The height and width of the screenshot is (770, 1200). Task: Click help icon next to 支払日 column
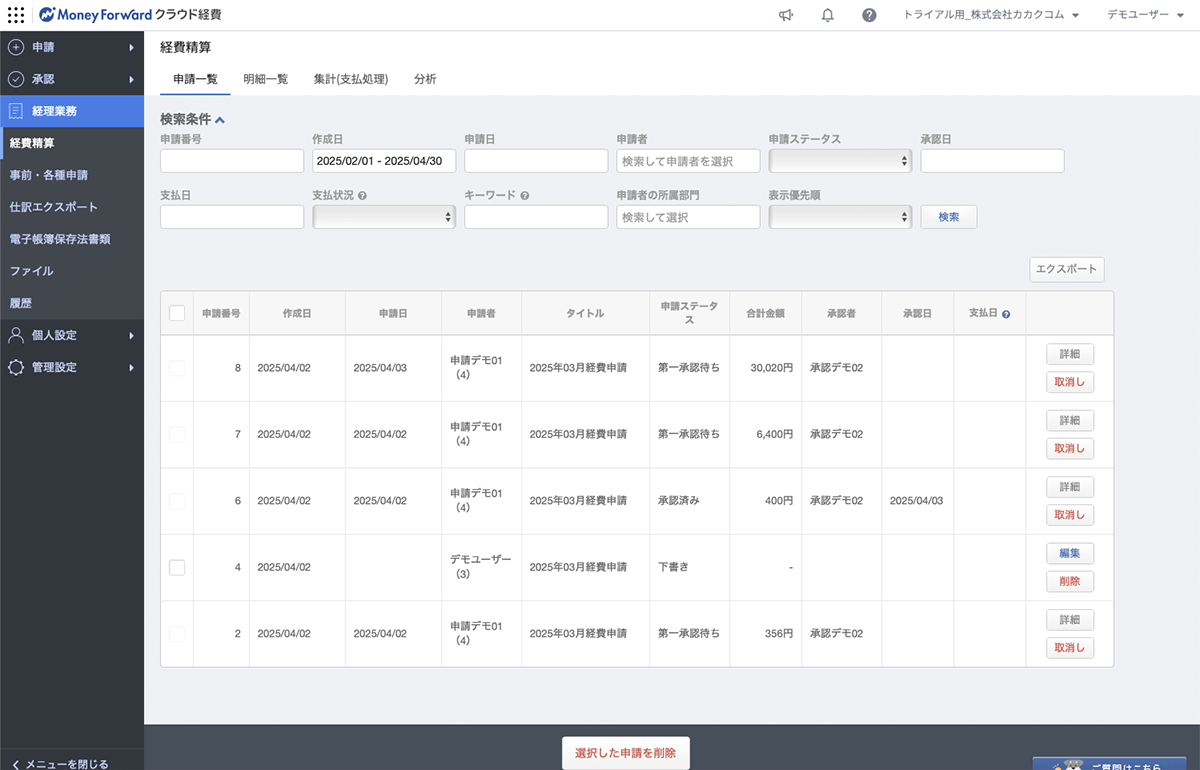(1006, 314)
